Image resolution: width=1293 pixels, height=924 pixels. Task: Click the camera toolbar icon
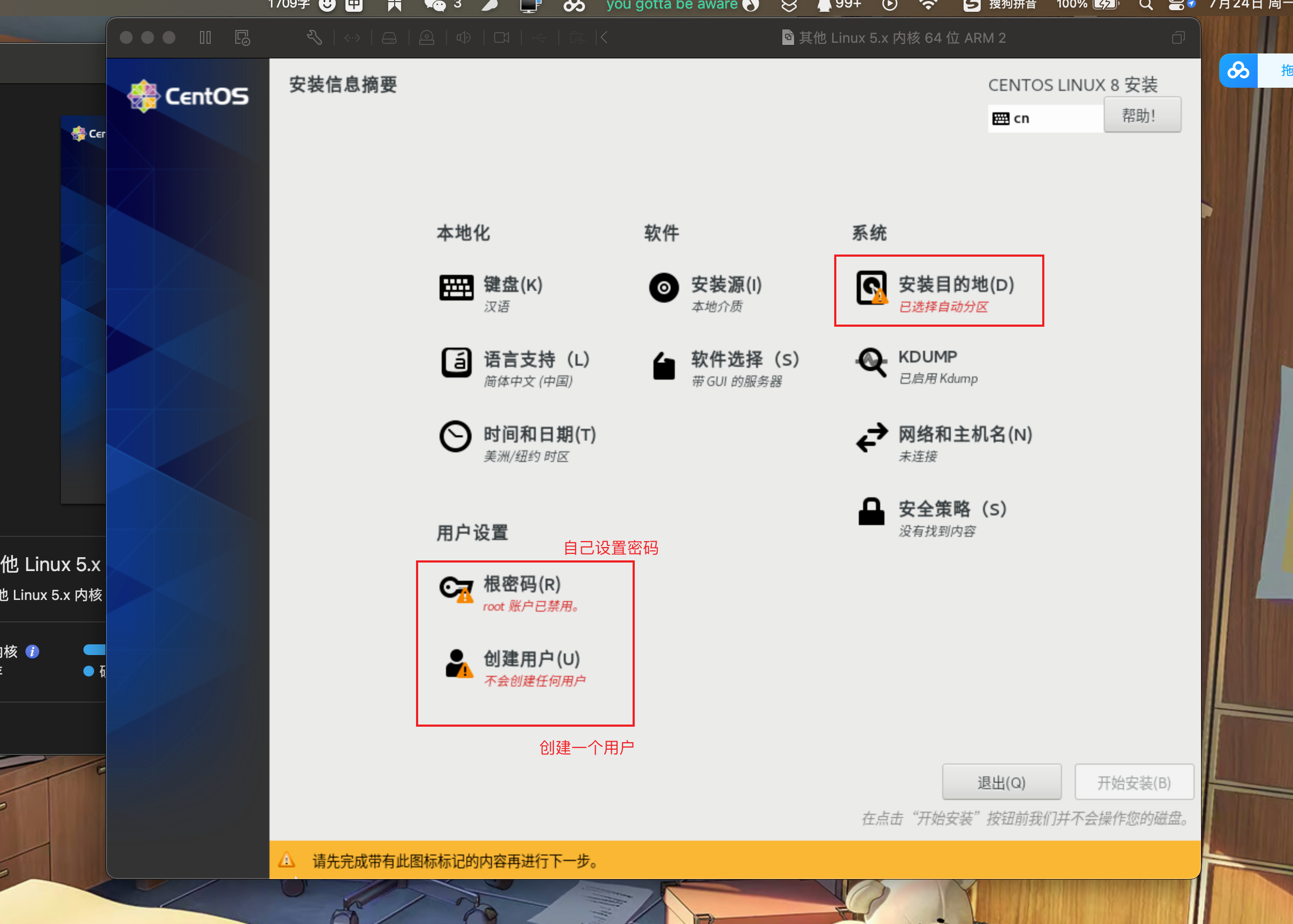[501, 38]
